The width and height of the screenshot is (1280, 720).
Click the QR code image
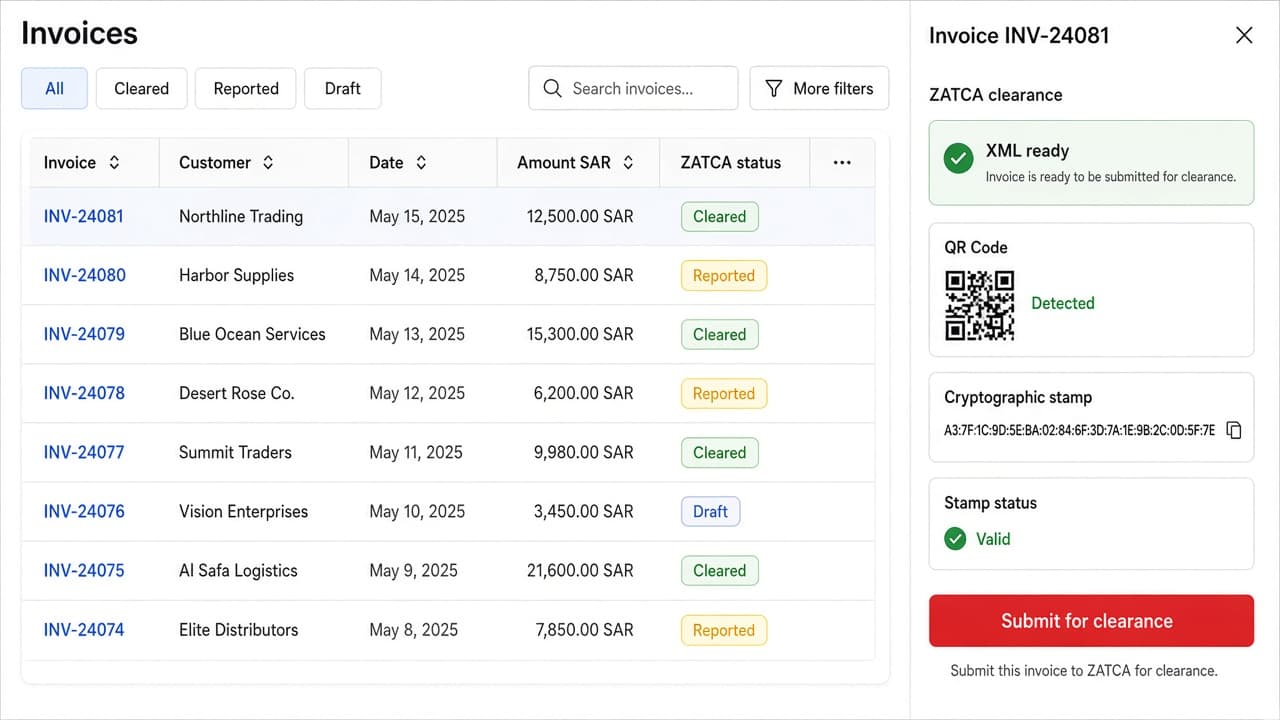tap(980, 305)
